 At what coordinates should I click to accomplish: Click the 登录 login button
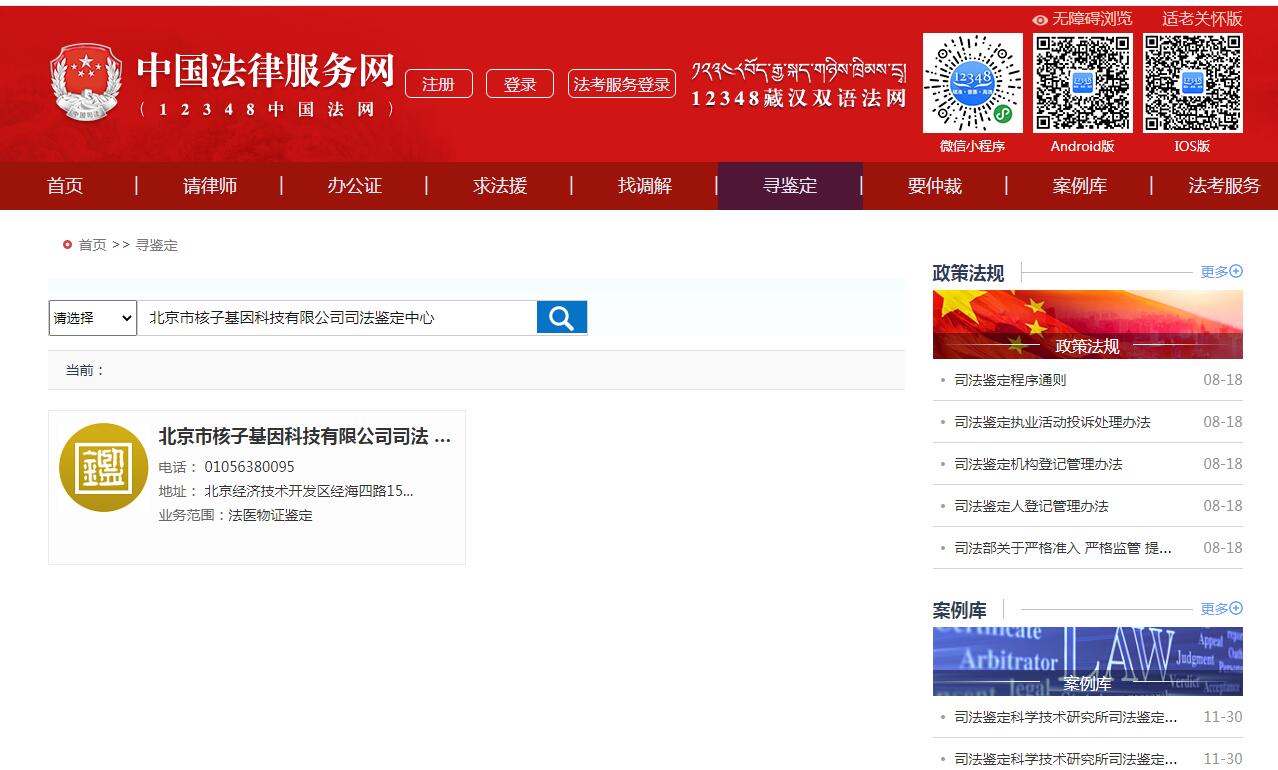520,84
